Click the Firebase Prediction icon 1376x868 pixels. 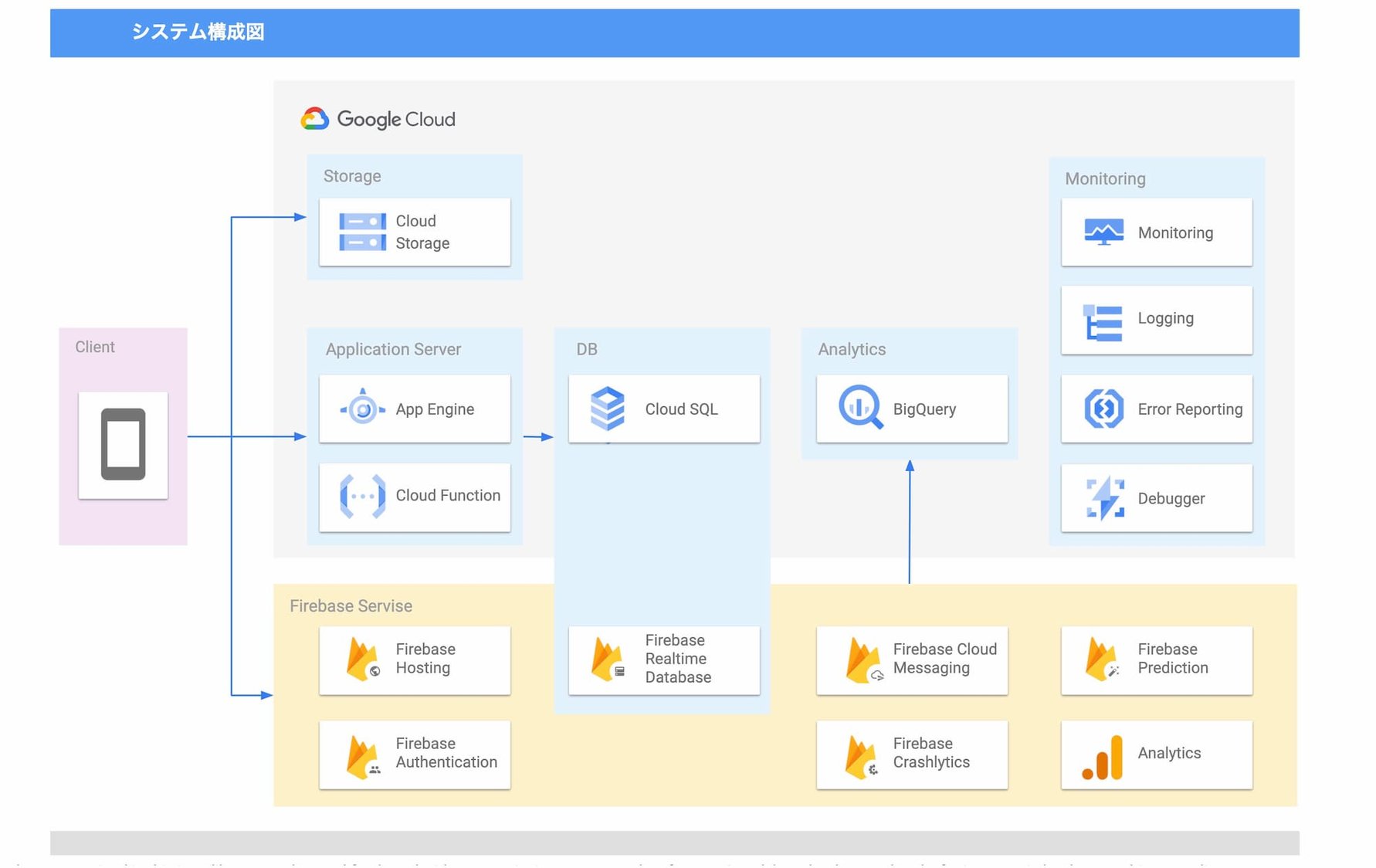click(1103, 659)
